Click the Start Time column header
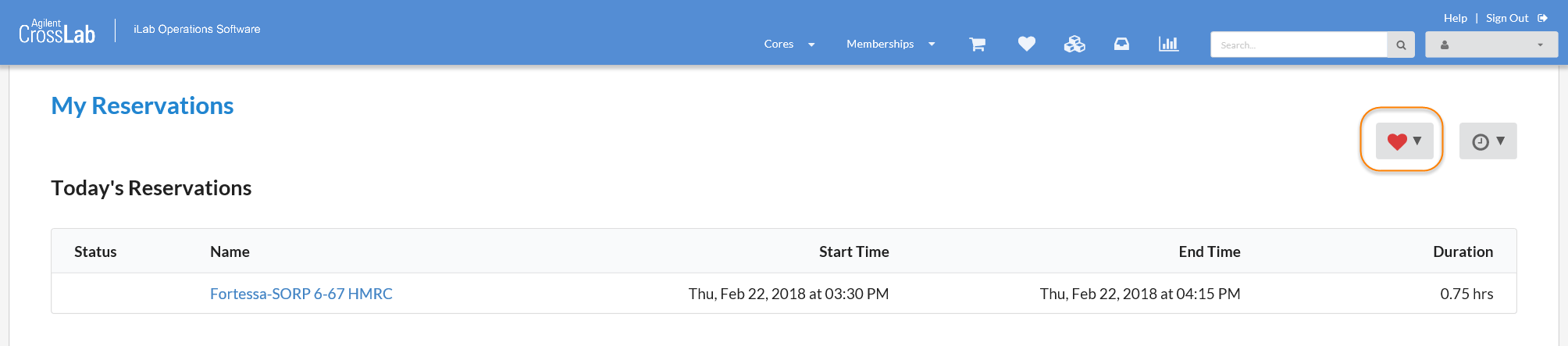 (x=853, y=251)
